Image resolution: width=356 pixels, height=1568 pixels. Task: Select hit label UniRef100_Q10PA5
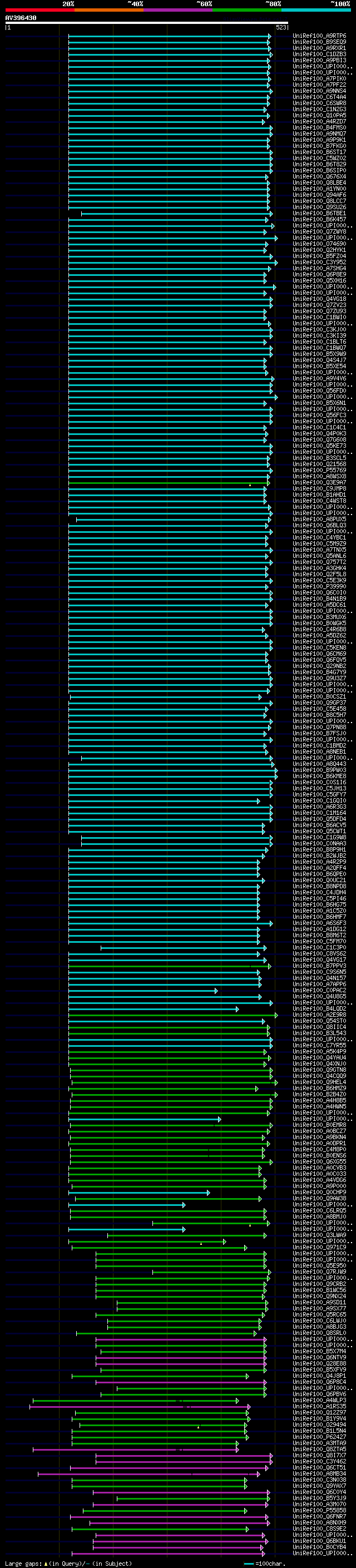click(x=319, y=115)
